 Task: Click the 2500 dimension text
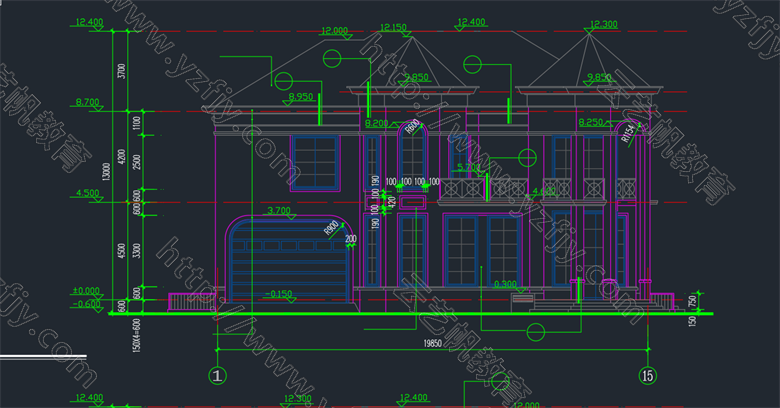pyautogui.click(x=136, y=162)
